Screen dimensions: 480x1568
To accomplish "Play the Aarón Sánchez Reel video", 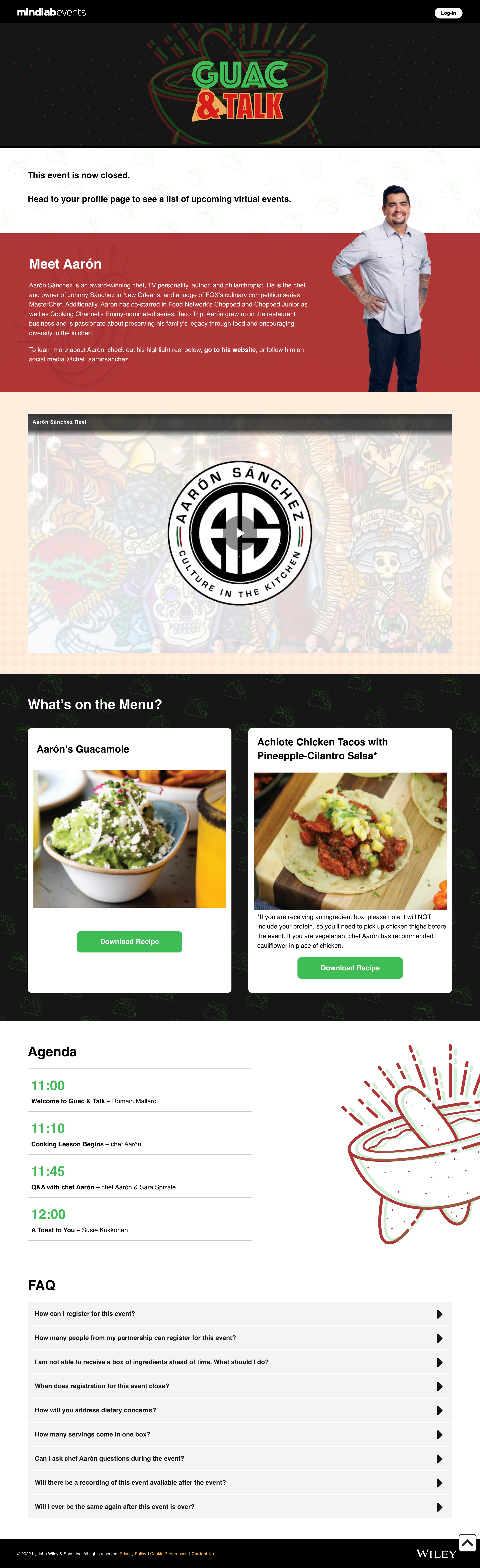I will point(240,533).
